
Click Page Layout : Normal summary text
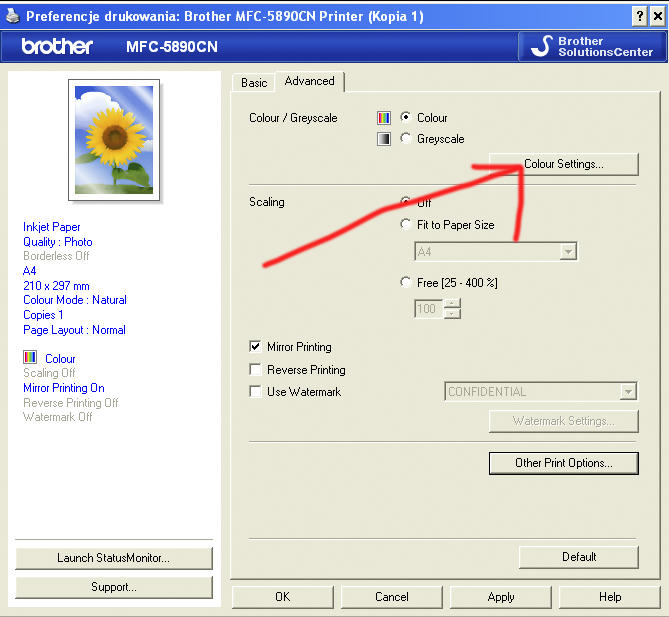[74, 330]
